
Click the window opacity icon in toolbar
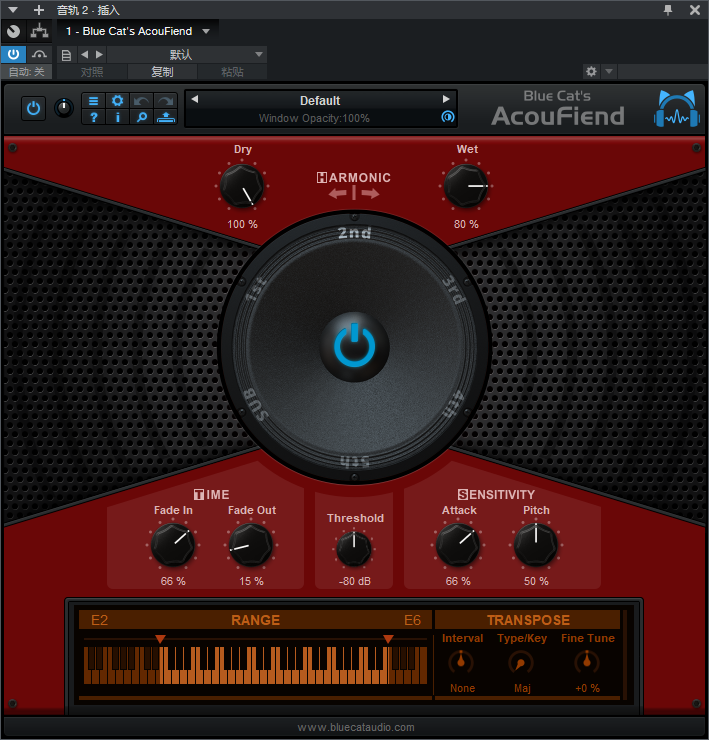[x=165, y=117]
